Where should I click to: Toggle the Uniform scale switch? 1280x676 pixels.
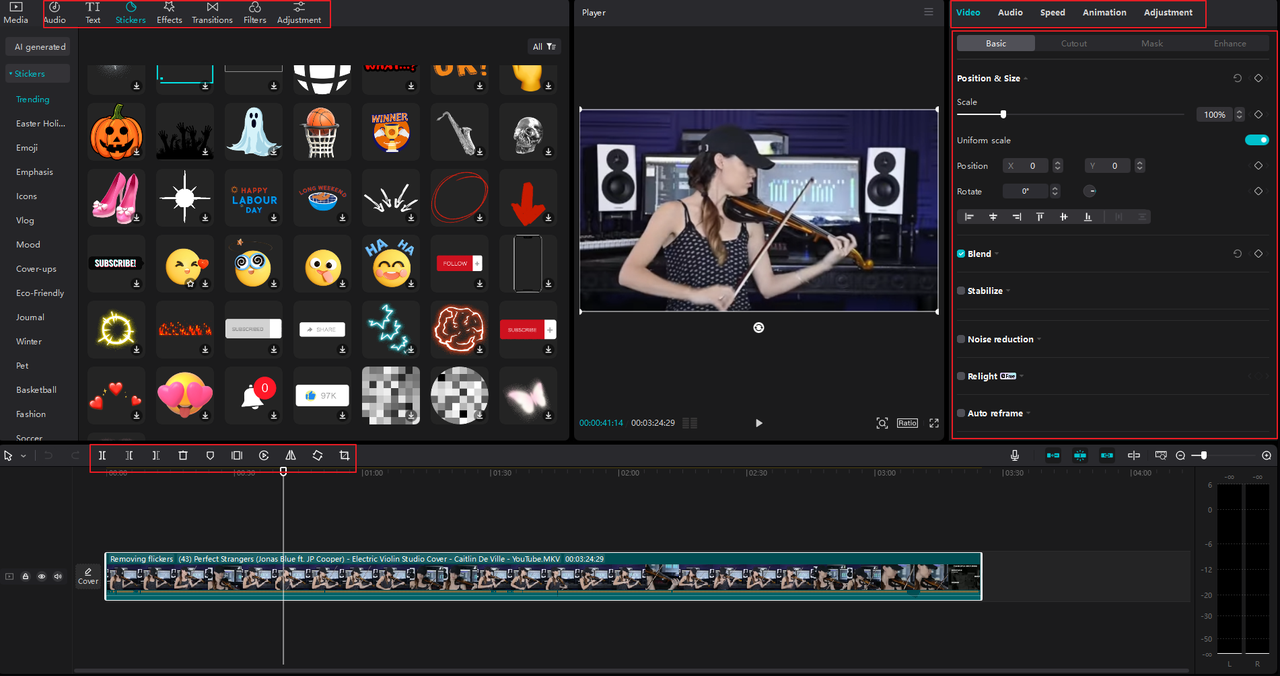(1257, 140)
